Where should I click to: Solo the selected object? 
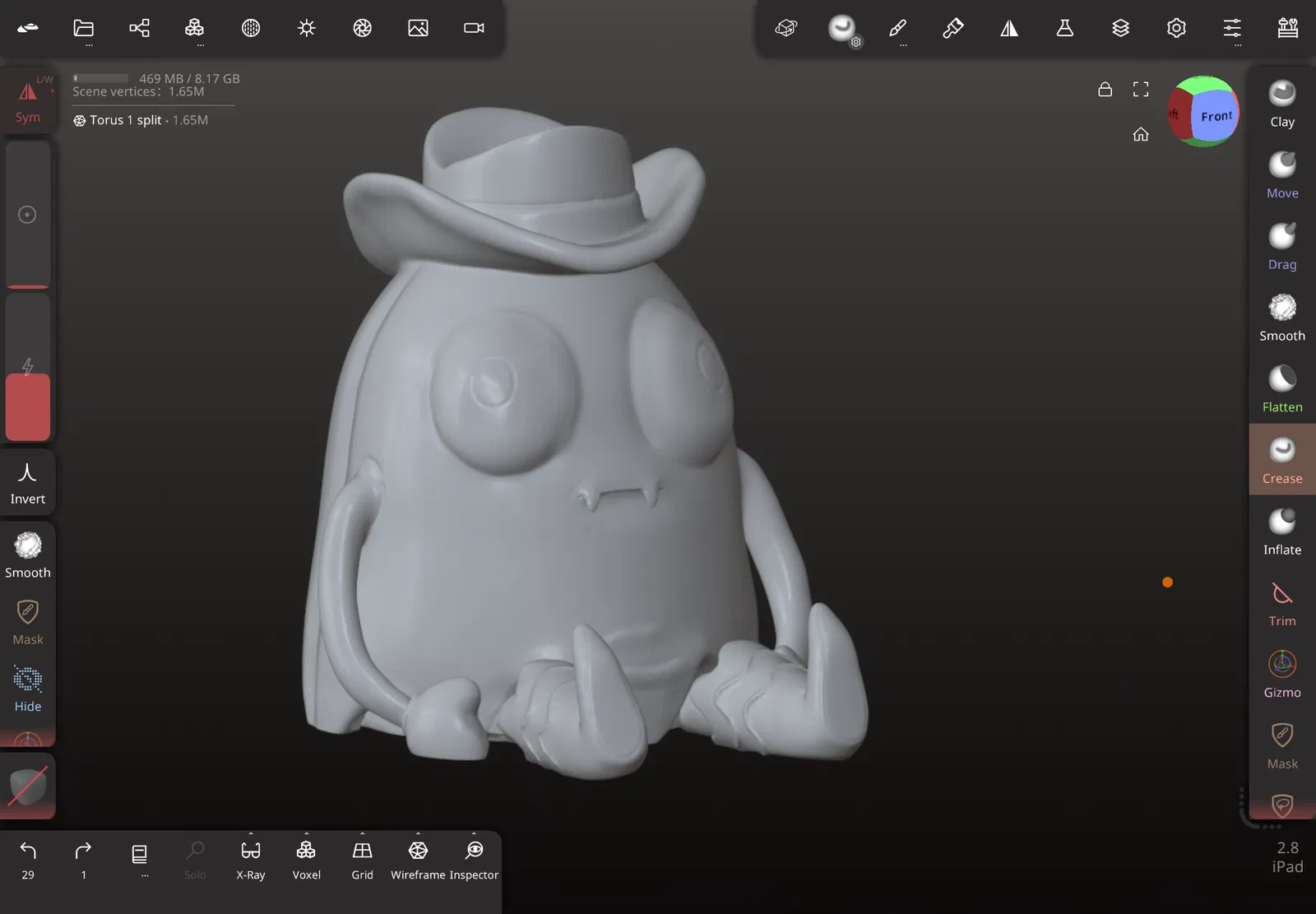(195, 859)
